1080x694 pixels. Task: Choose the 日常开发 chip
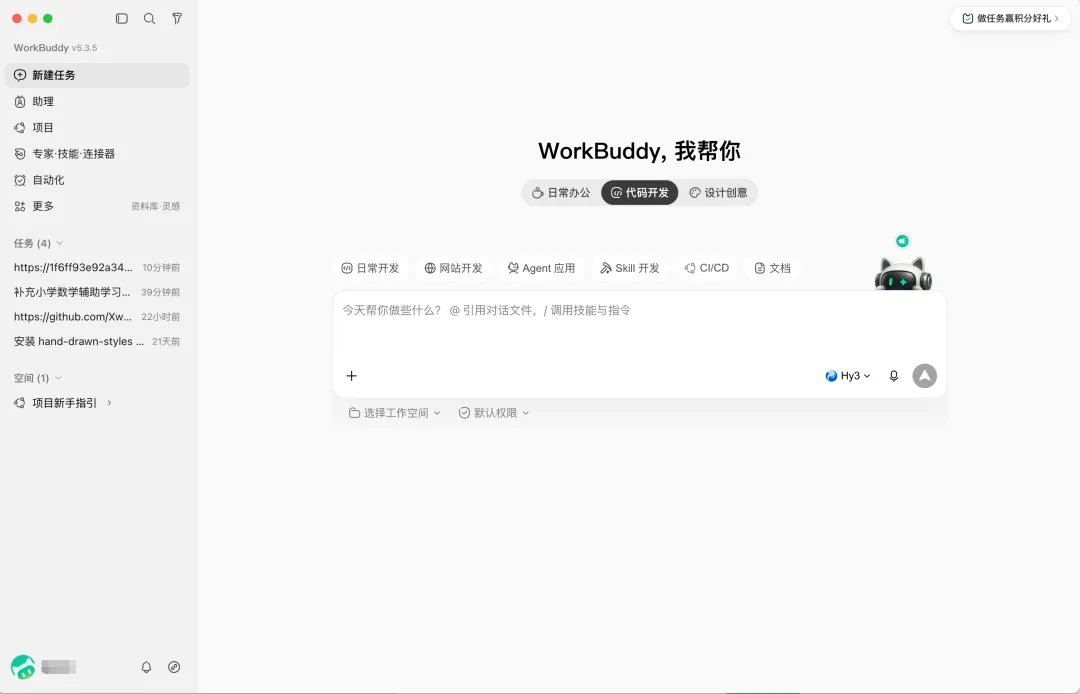pyautogui.click(x=371, y=268)
